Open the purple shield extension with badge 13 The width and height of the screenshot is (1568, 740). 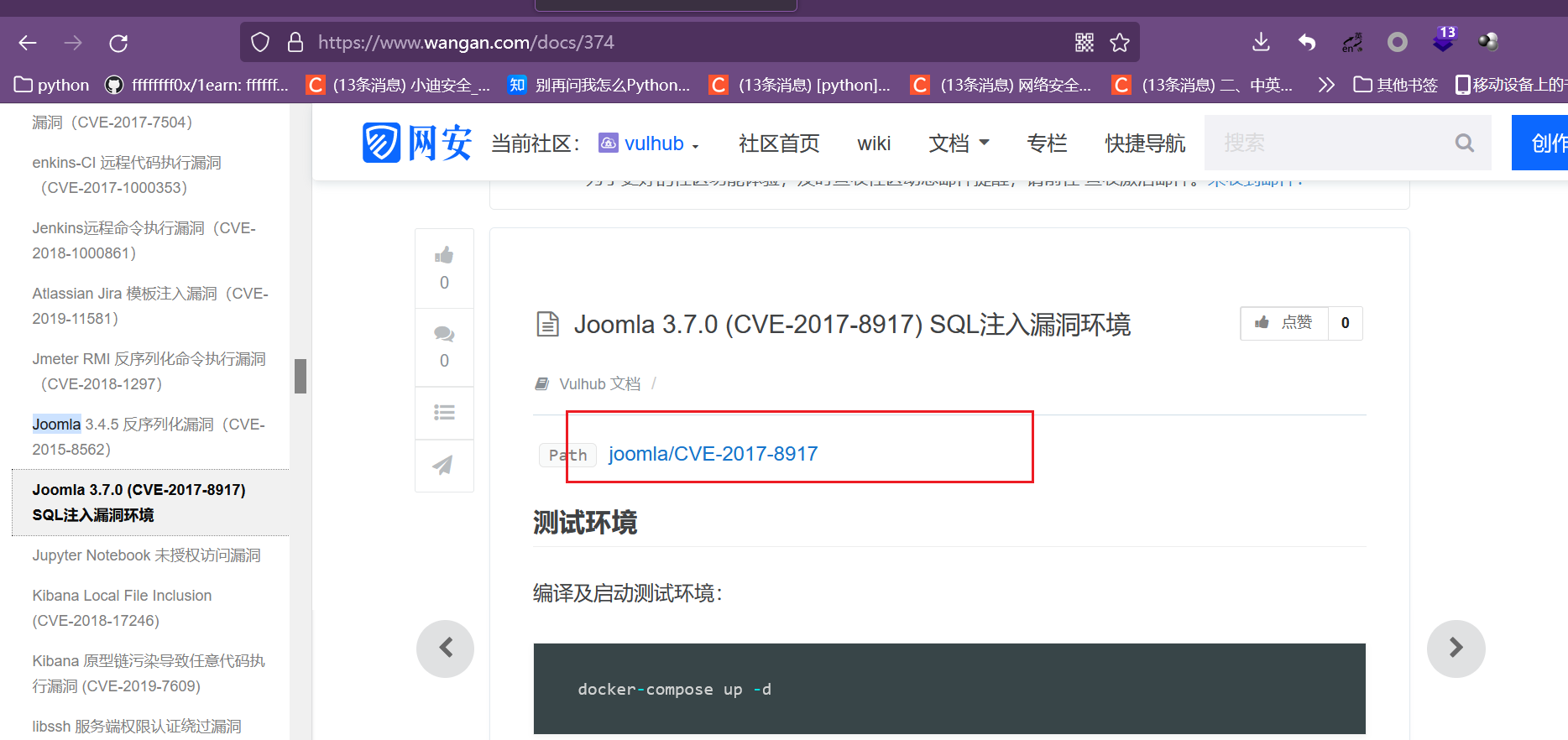click(x=1444, y=40)
